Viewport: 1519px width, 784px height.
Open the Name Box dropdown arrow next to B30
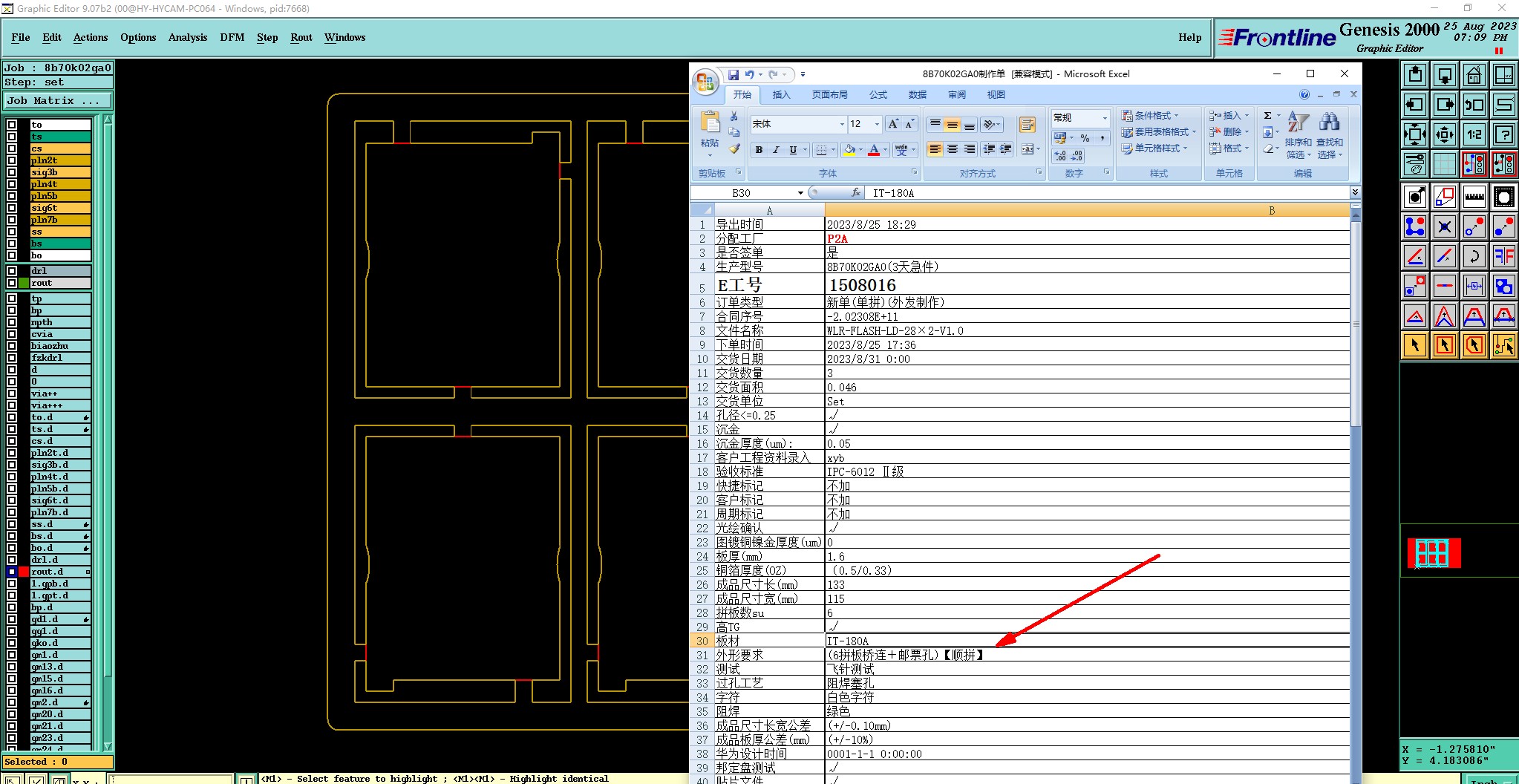pyautogui.click(x=800, y=193)
